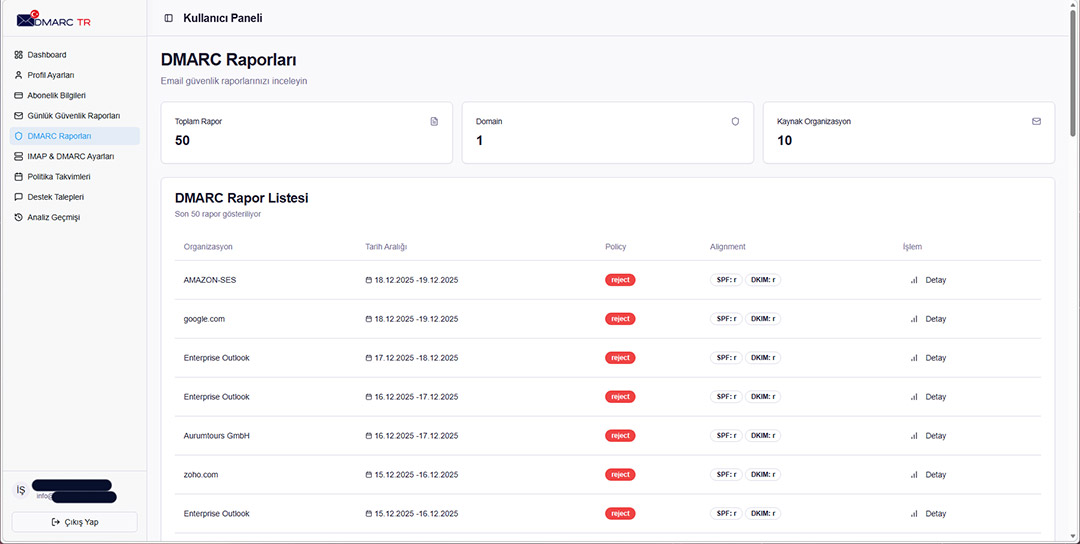Click calendar icon in google.com row

(x=368, y=319)
